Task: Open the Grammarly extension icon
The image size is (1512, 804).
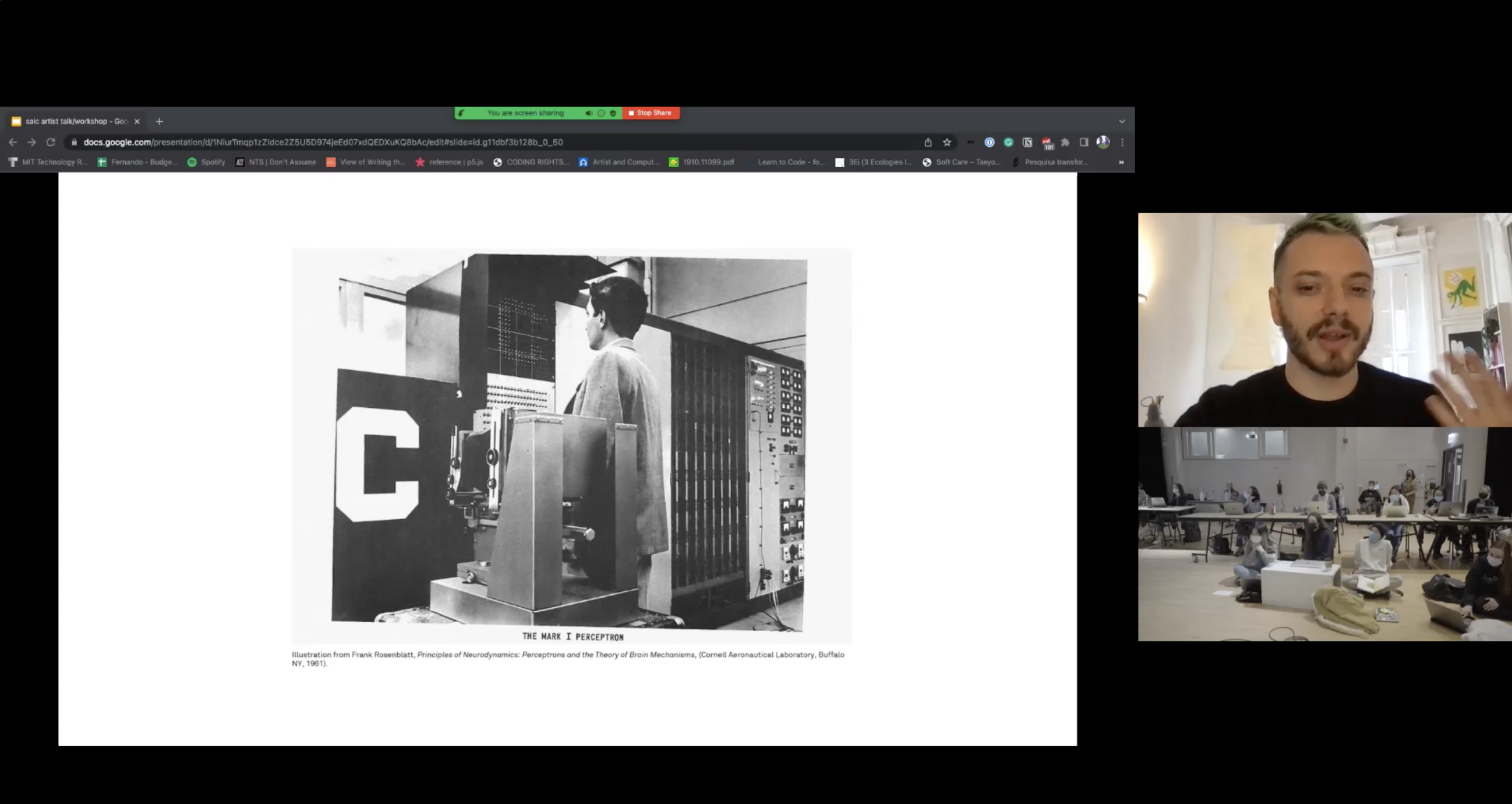Action: click(1008, 142)
